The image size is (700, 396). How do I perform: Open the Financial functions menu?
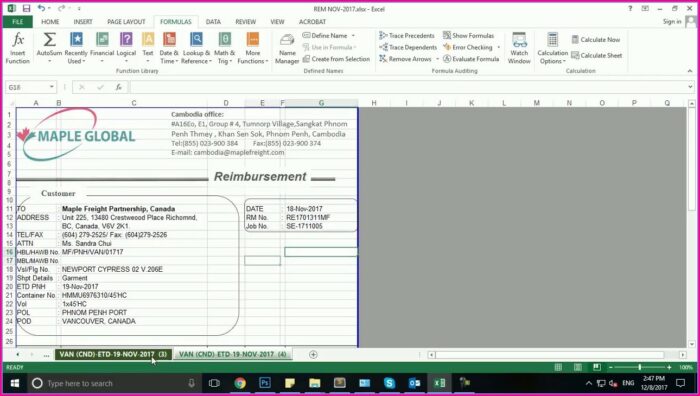(x=102, y=48)
